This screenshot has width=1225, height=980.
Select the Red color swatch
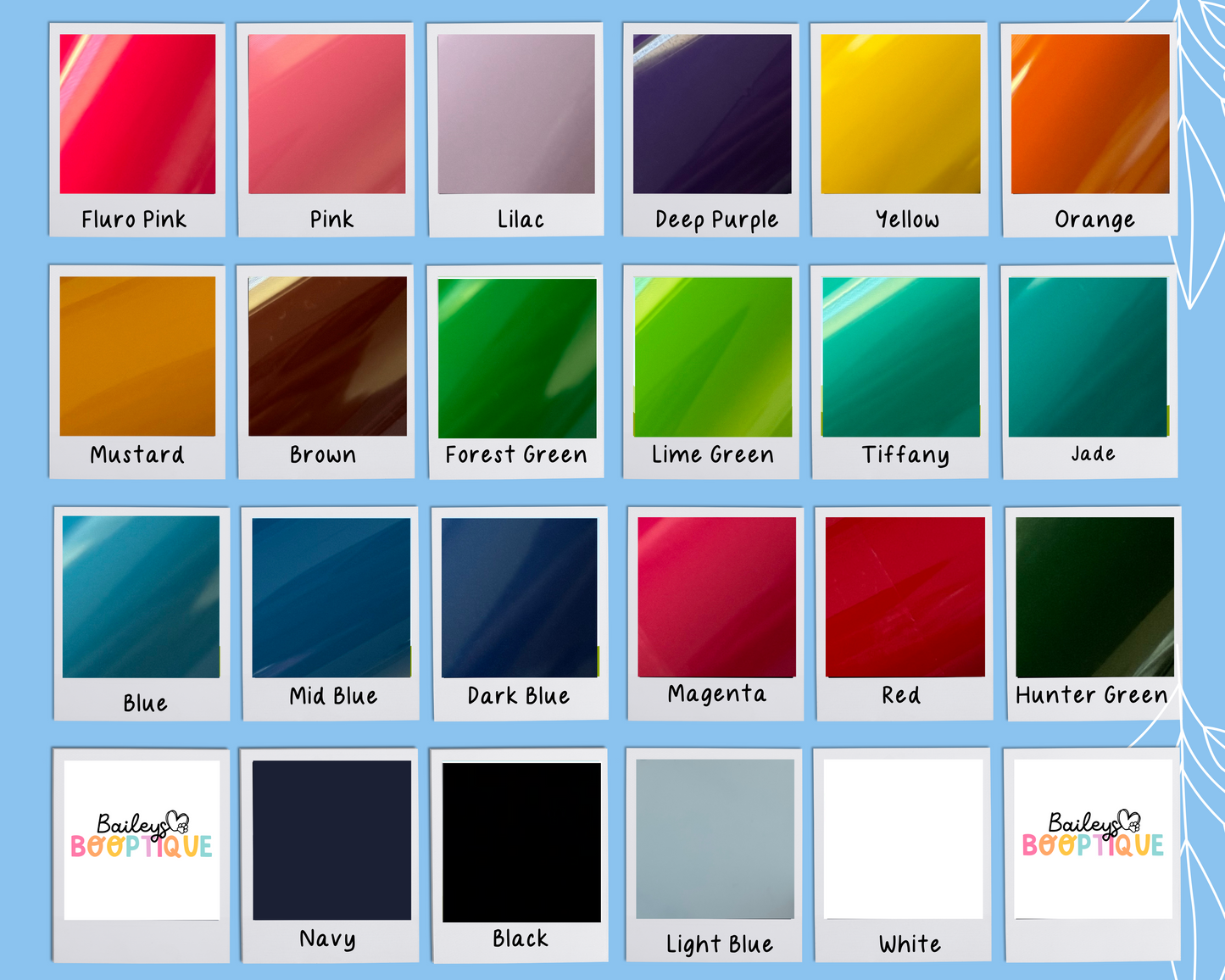coord(905,598)
